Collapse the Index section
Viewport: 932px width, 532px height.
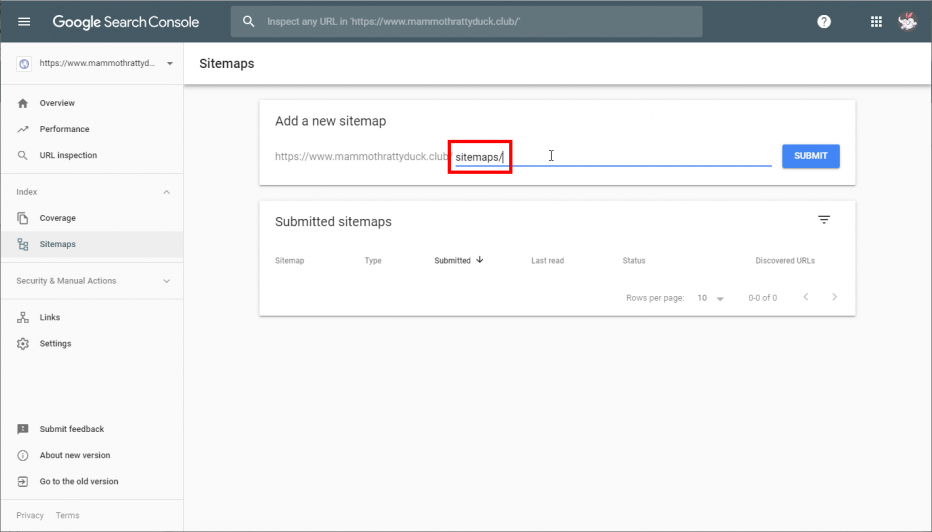pos(166,192)
